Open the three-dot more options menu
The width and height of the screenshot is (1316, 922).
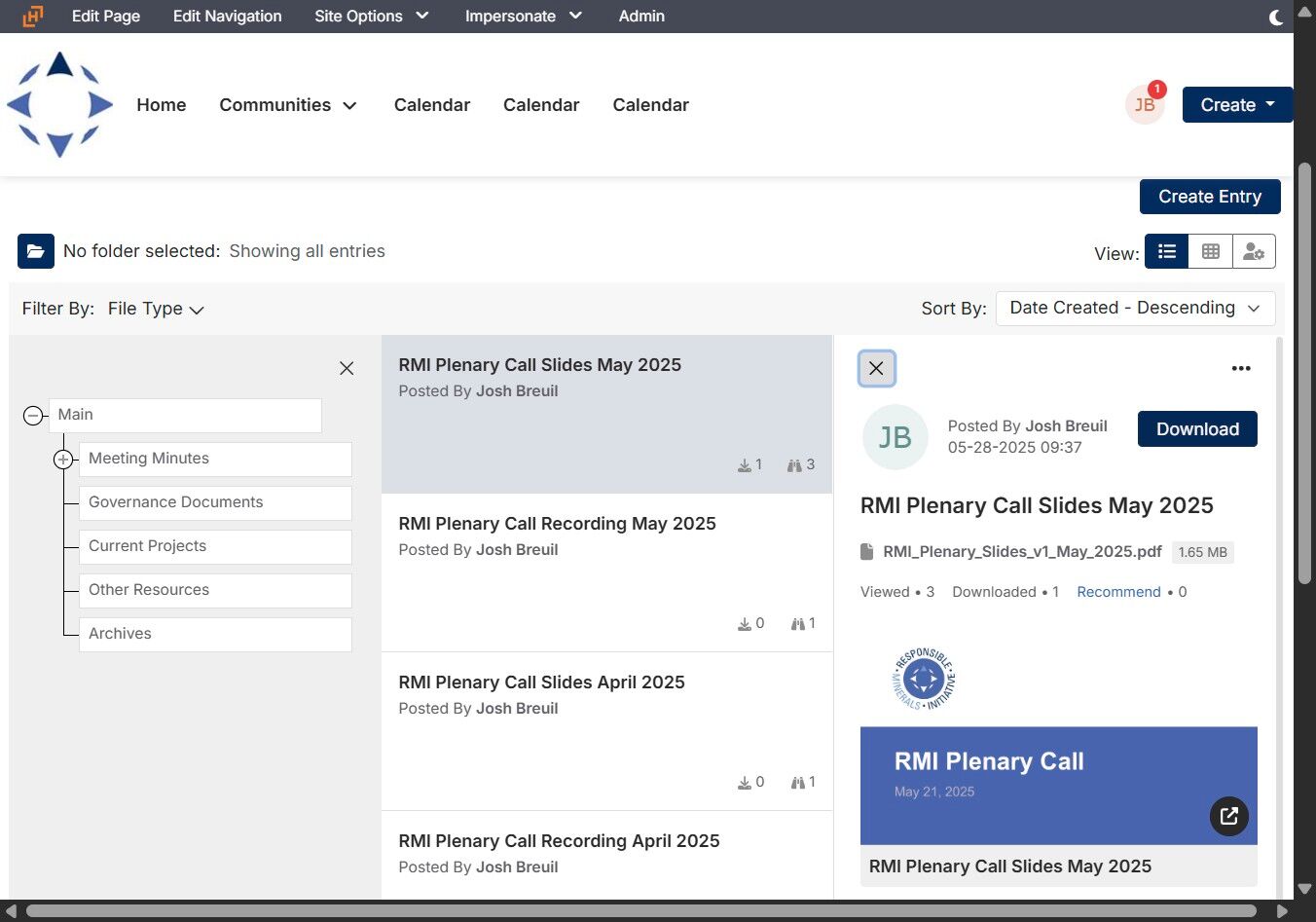click(x=1241, y=368)
